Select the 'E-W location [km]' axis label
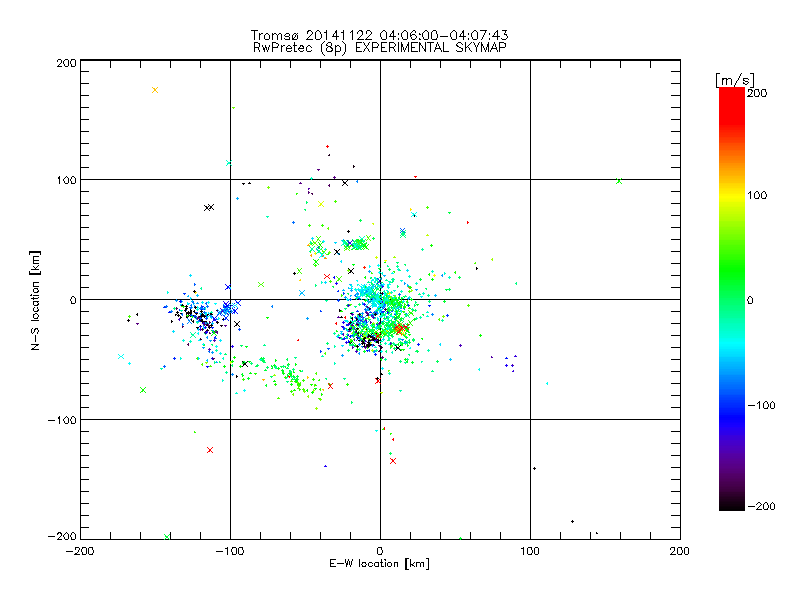 379,564
